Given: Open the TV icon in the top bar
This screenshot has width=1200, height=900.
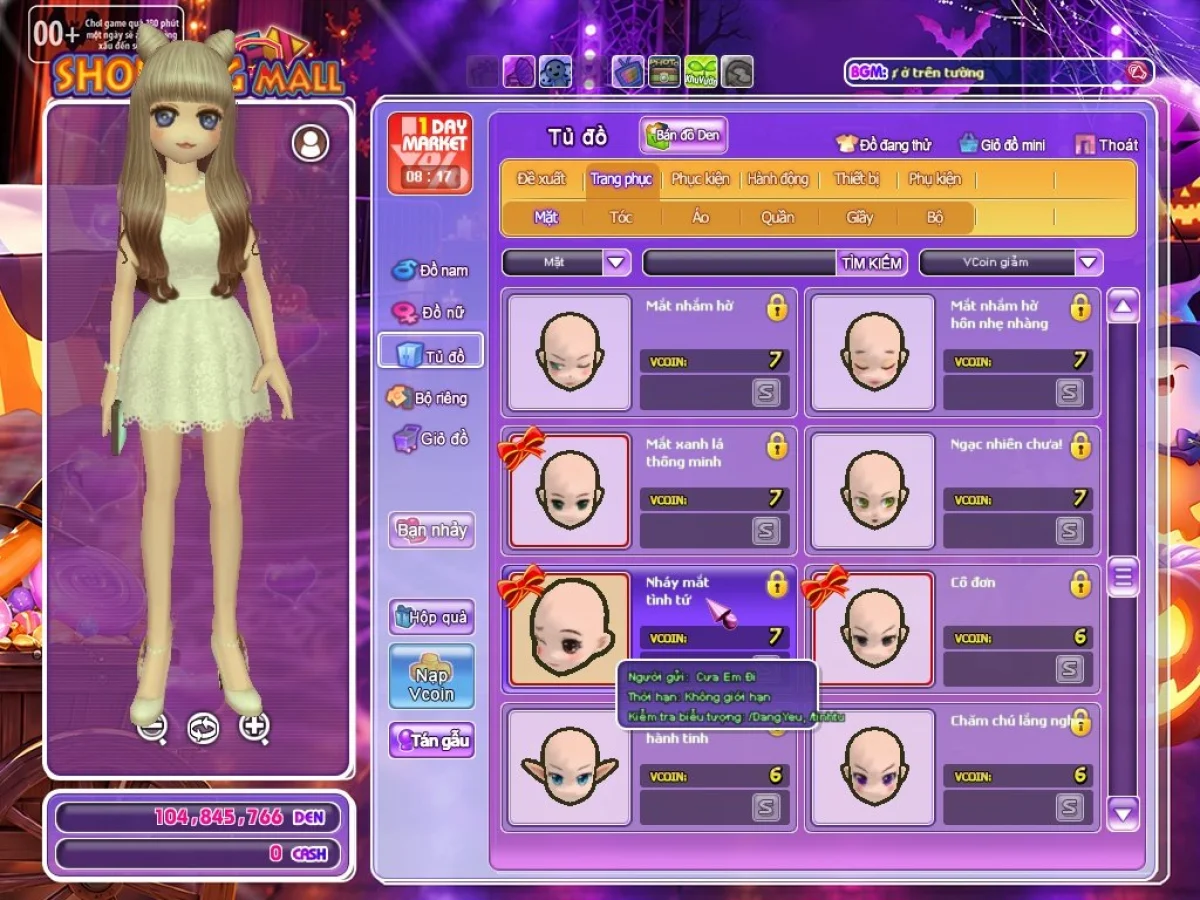Looking at the screenshot, I should (x=627, y=72).
